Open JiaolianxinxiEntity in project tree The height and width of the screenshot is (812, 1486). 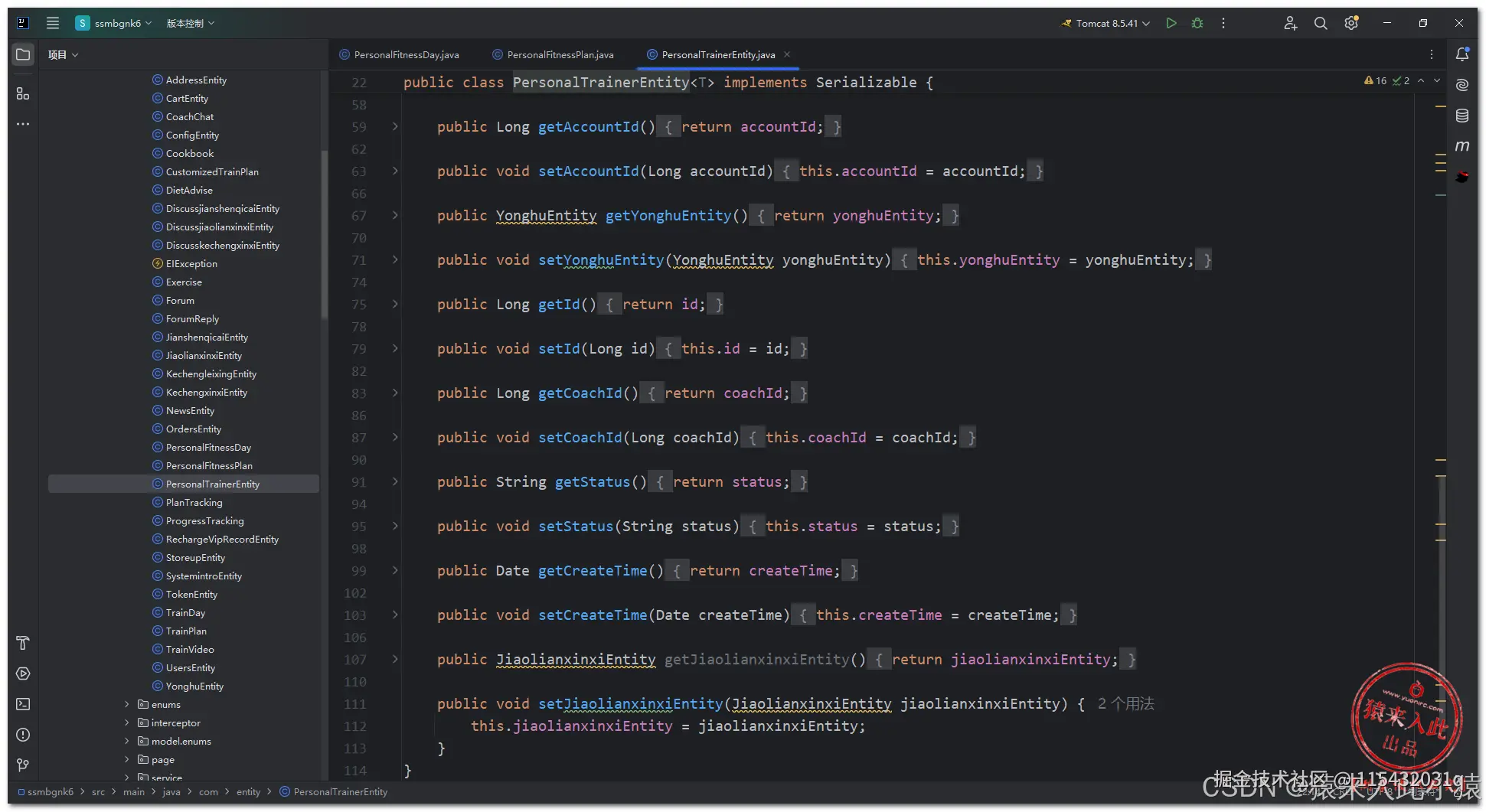204,355
